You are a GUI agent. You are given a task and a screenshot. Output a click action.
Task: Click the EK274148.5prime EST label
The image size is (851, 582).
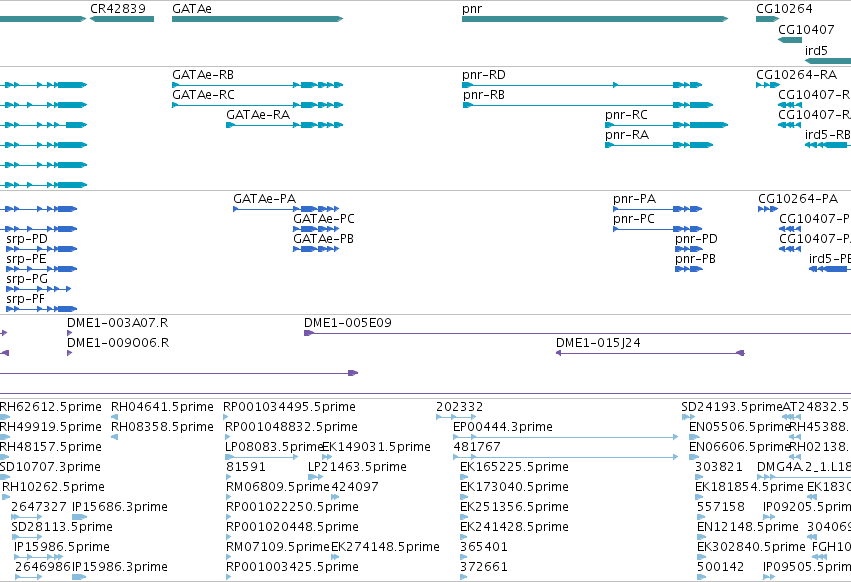(x=385, y=547)
